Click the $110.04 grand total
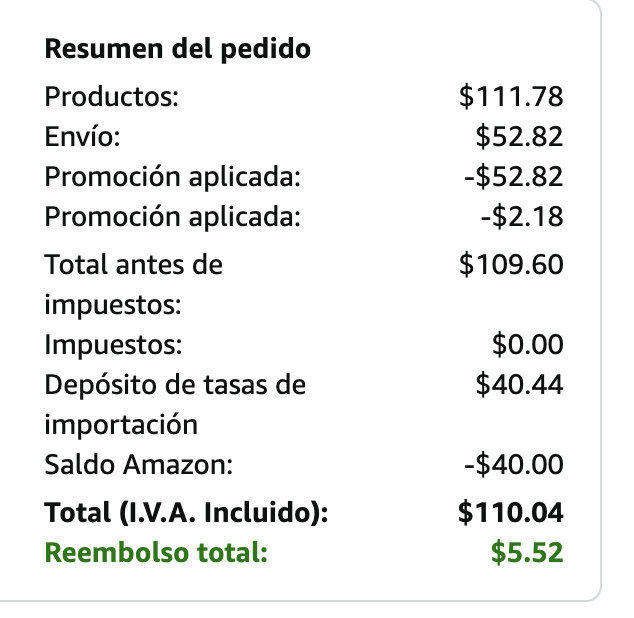Screen dimensions: 634x618 click(x=511, y=512)
